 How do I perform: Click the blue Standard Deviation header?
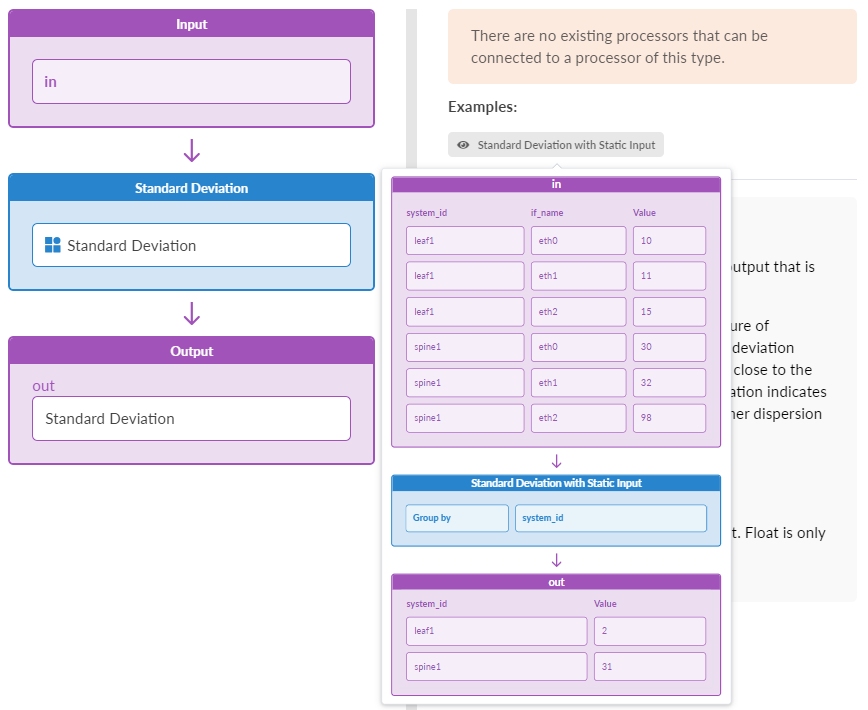[x=191, y=188]
